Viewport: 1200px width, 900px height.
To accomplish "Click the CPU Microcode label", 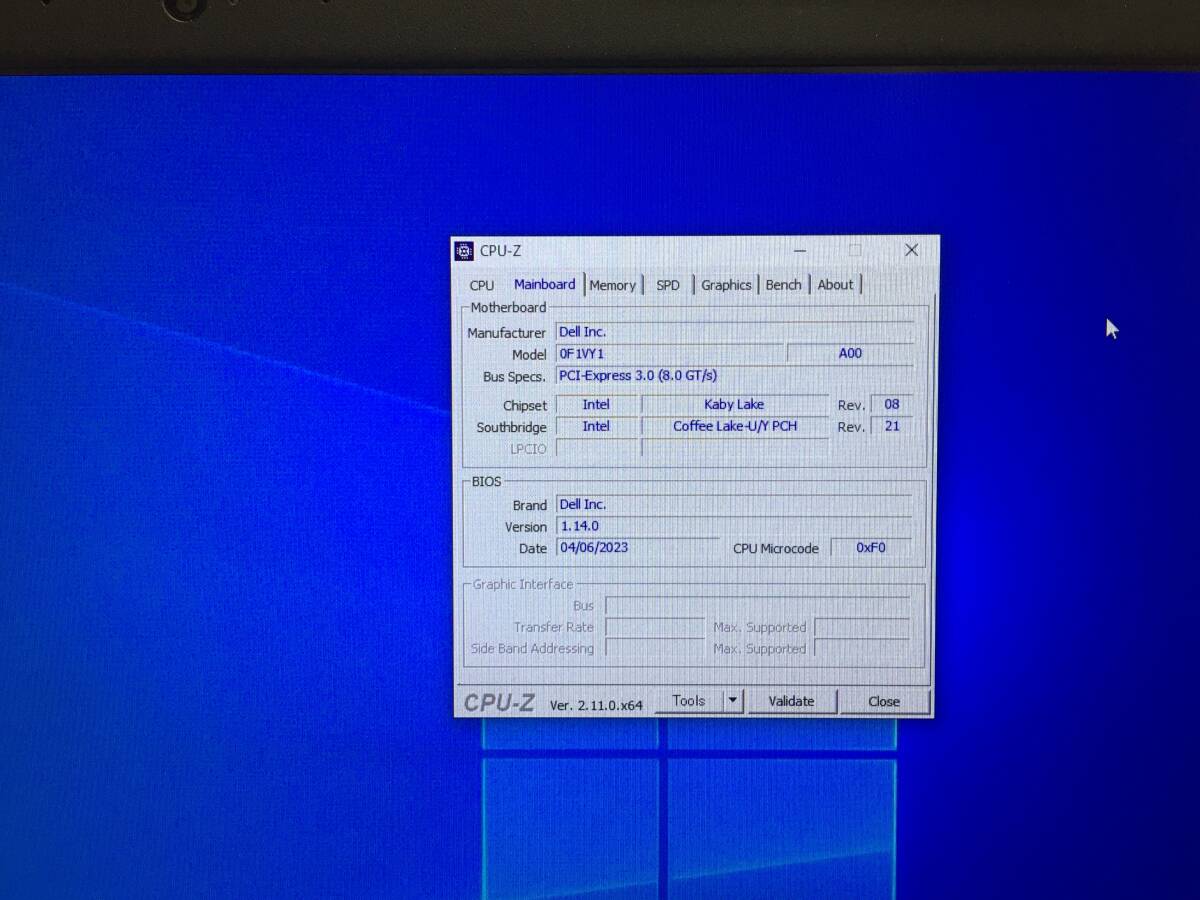I will pyautogui.click(x=775, y=549).
